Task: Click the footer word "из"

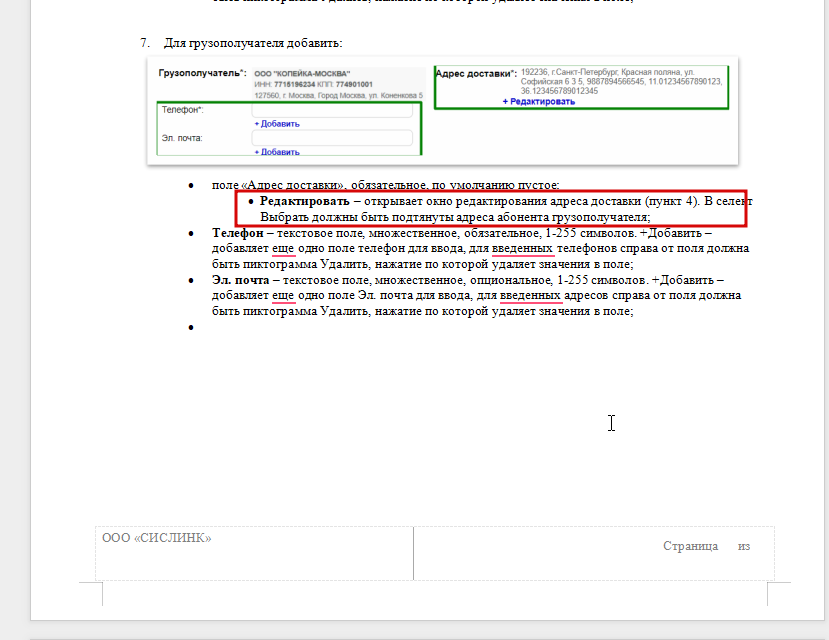Action: (x=744, y=546)
